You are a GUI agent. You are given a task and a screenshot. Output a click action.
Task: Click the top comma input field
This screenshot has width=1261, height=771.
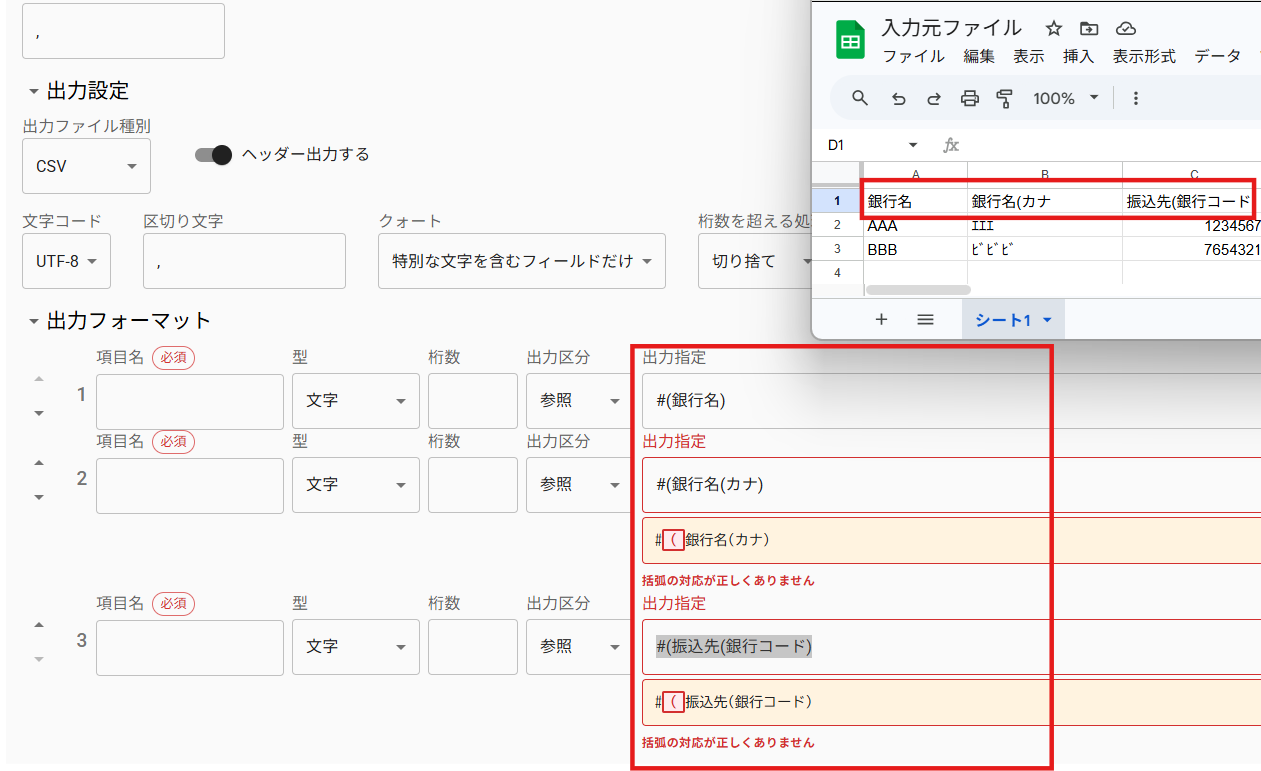click(x=123, y=31)
